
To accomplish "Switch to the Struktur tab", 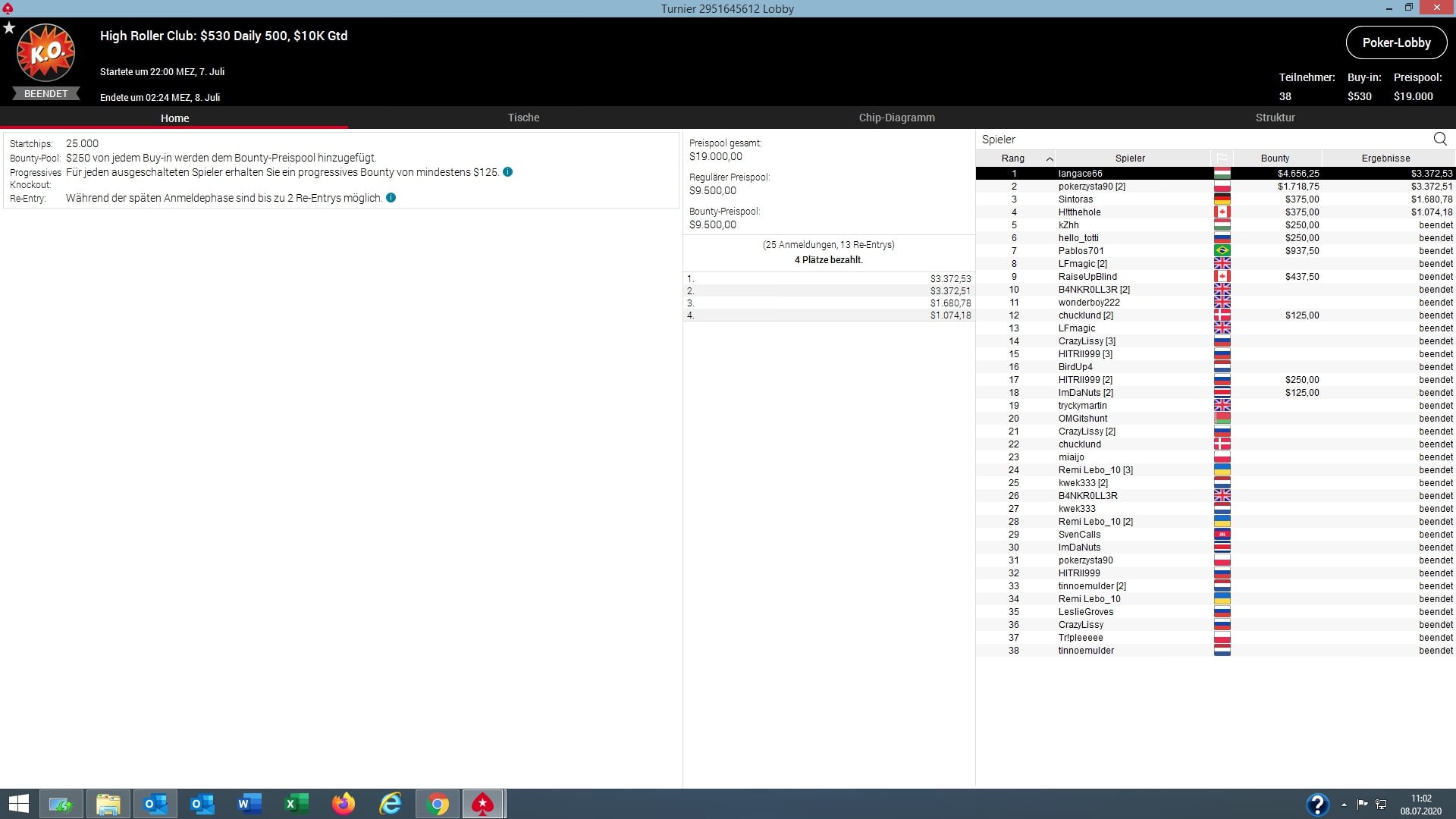I will (x=1275, y=118).
